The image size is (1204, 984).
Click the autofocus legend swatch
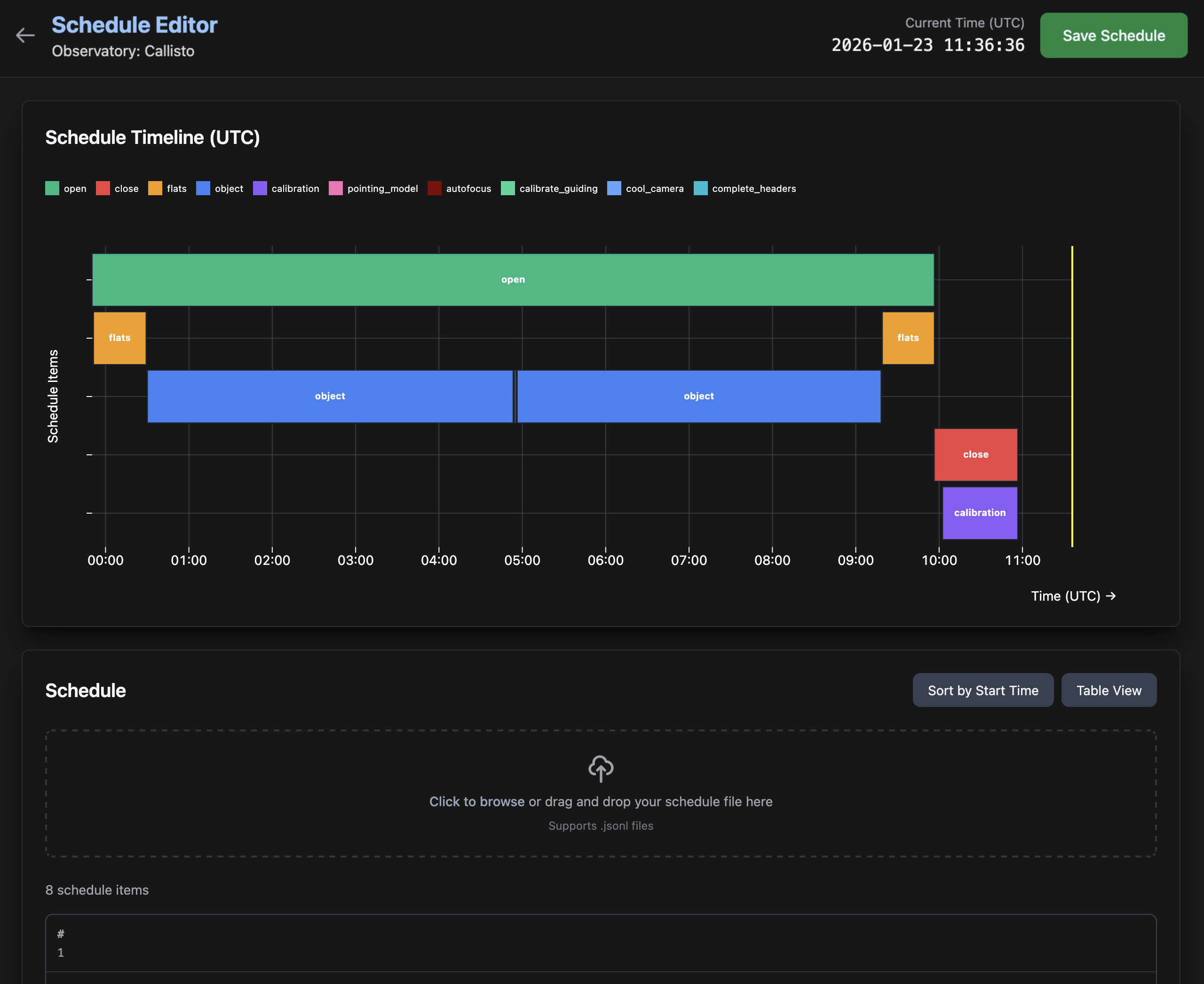434,188
